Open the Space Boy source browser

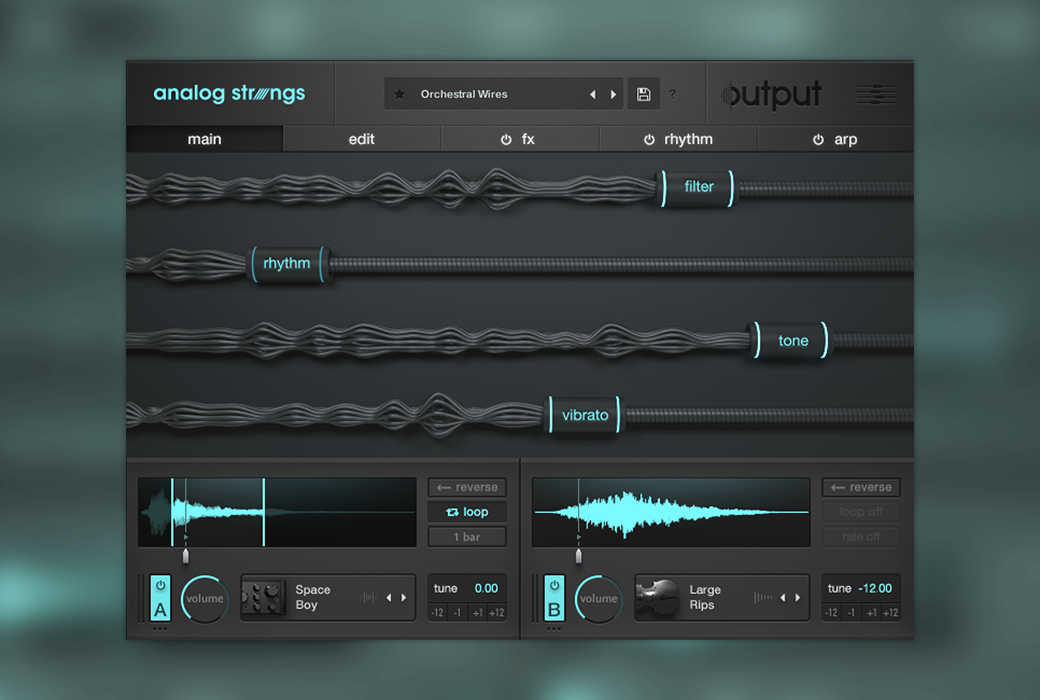tap(328, 598)
